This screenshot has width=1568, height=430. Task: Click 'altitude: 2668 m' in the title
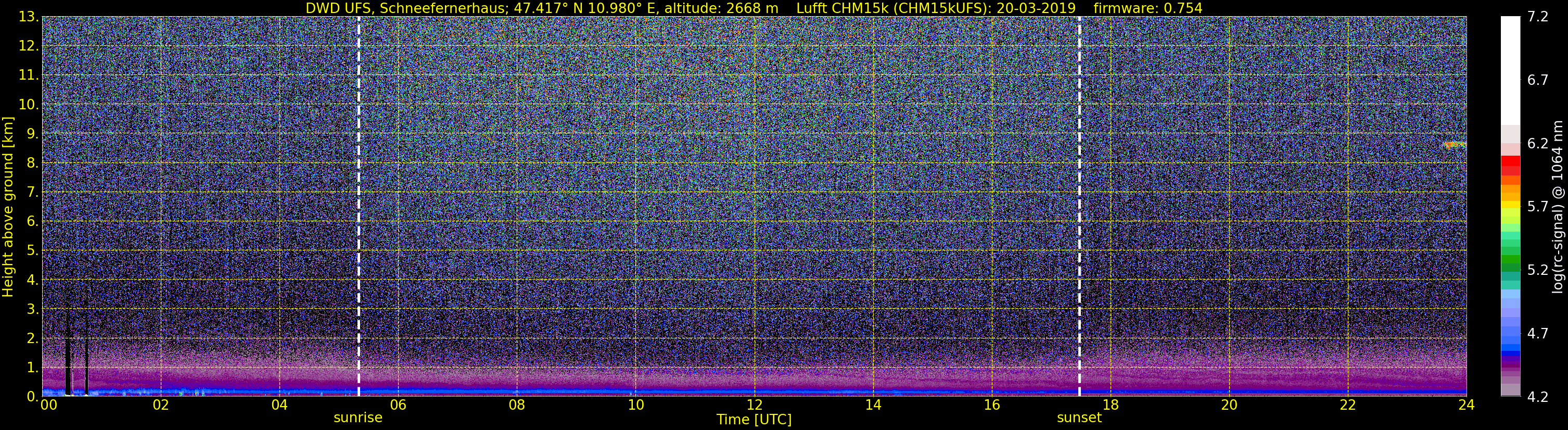(x=721, y=8)
